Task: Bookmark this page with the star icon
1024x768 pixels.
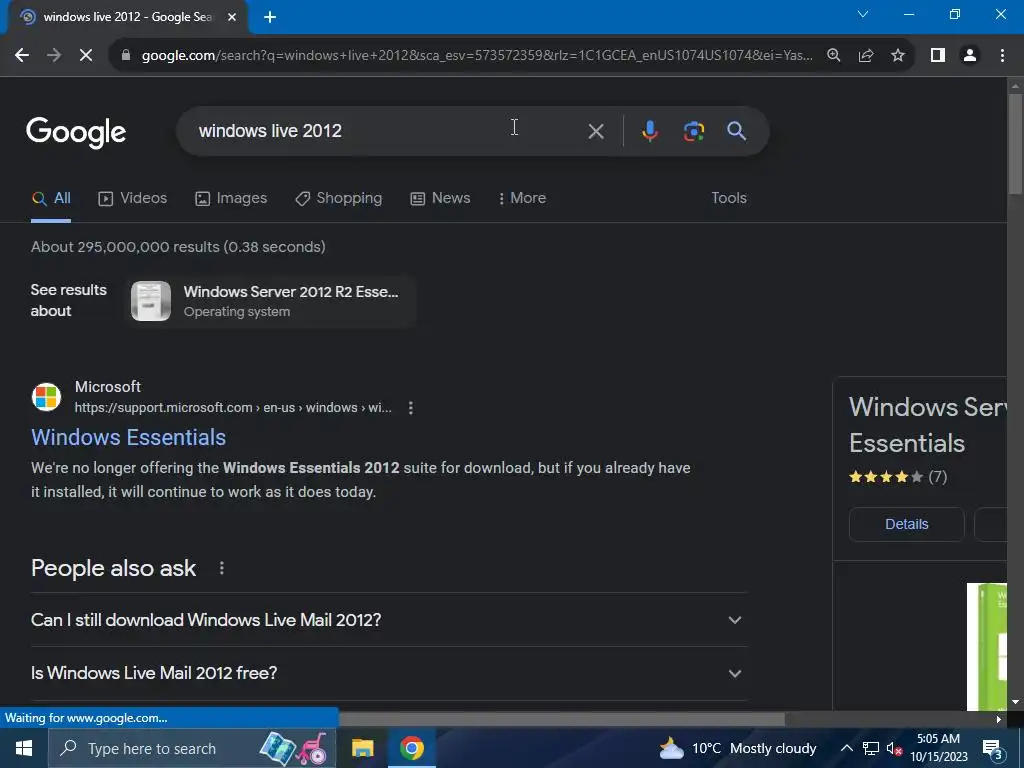Action: 898,56
